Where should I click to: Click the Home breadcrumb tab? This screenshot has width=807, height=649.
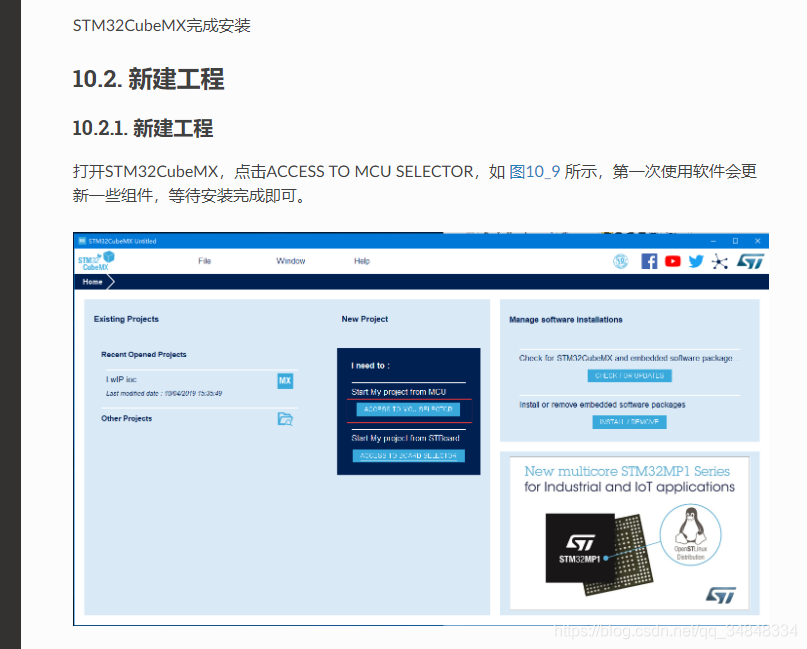pos(93,282)
